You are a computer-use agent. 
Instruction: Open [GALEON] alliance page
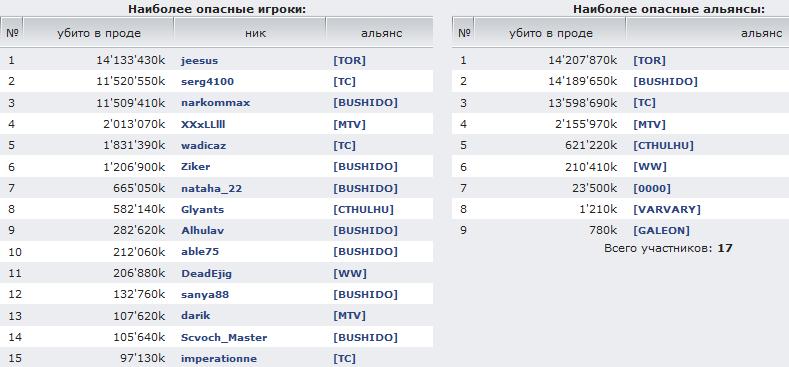pos(661,231)
